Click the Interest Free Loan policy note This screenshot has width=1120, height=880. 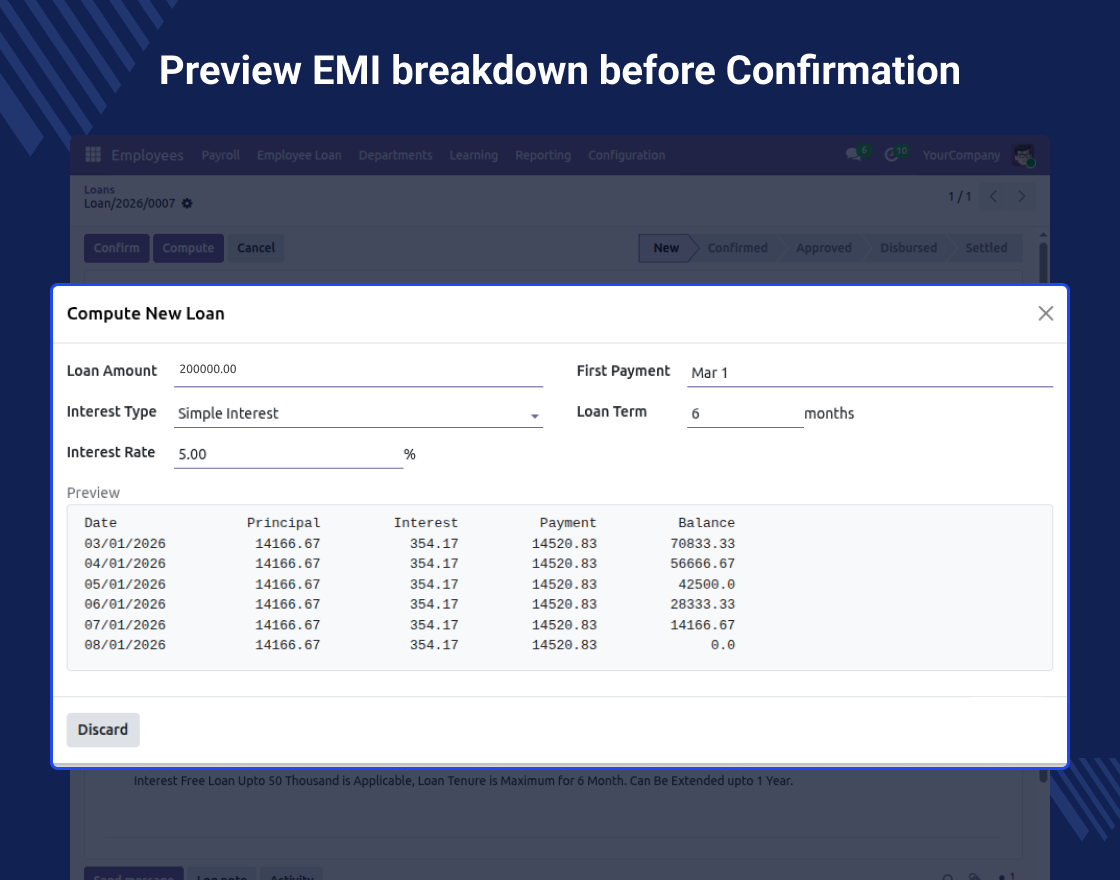coord(463,781)
